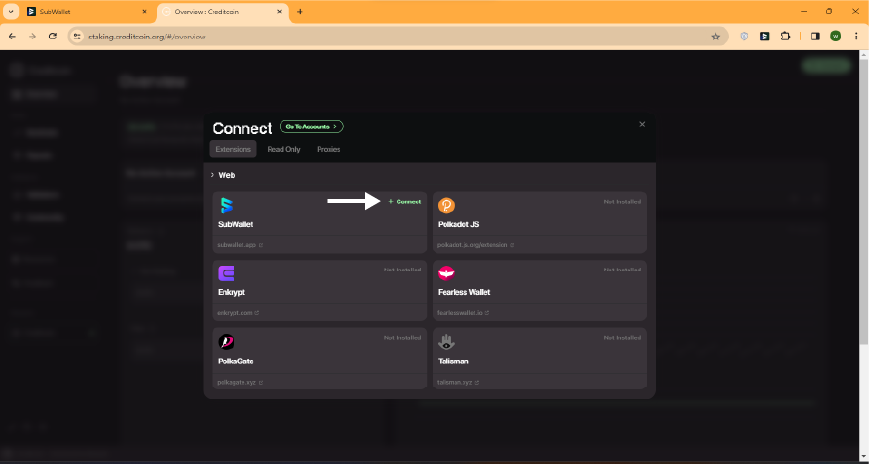Click the Talisman hand logo icon
Screen dimensions: 869x464
click(446, 342)
